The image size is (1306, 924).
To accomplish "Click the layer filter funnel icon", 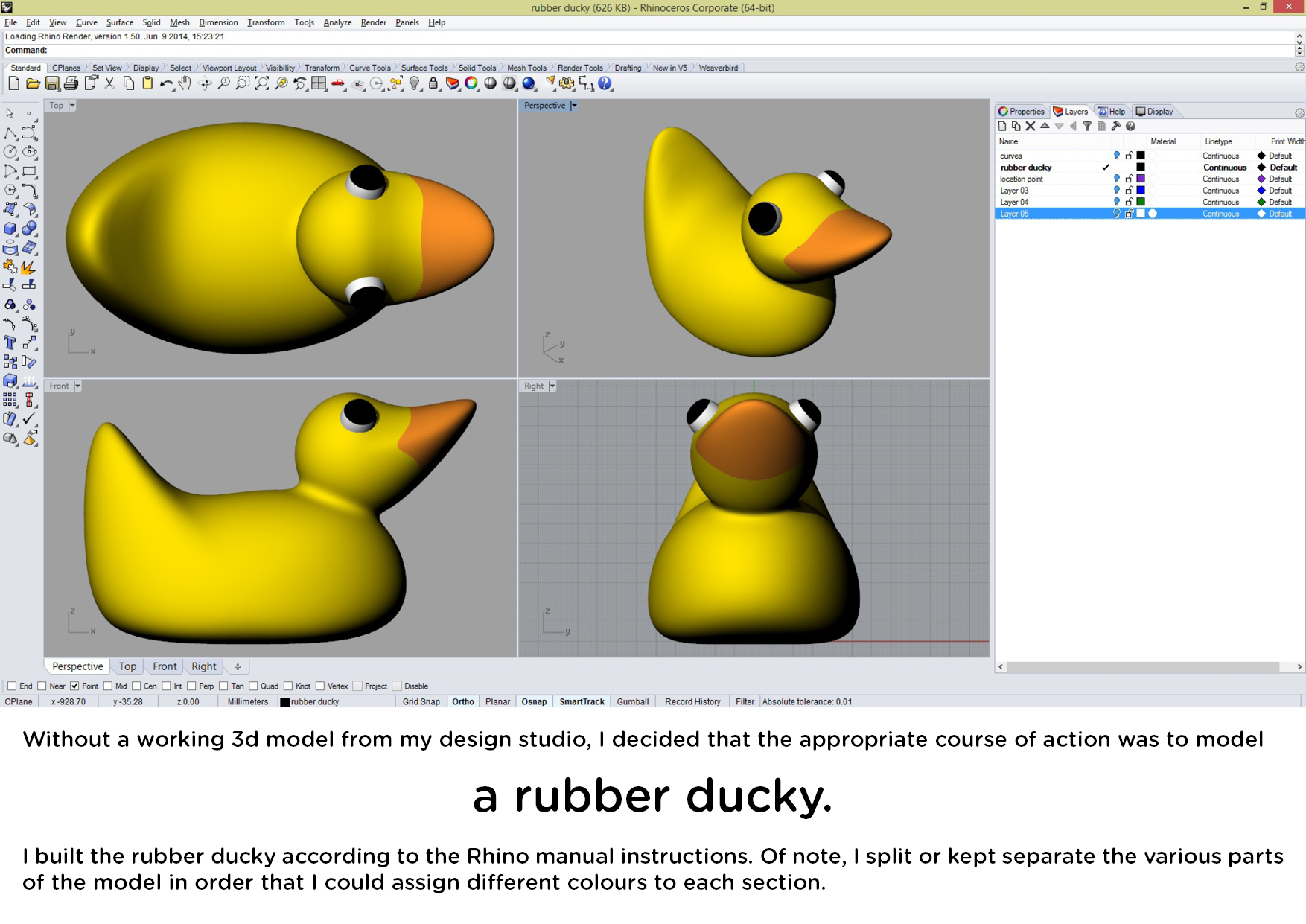I will (x=1087, y=127).
